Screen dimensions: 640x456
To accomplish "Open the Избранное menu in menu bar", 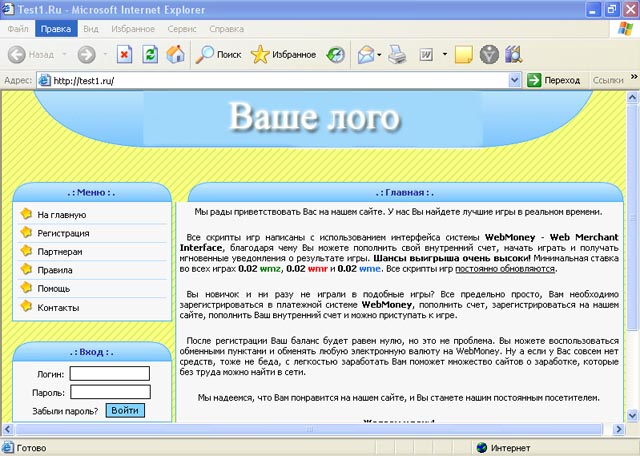I will pos(133,29).
